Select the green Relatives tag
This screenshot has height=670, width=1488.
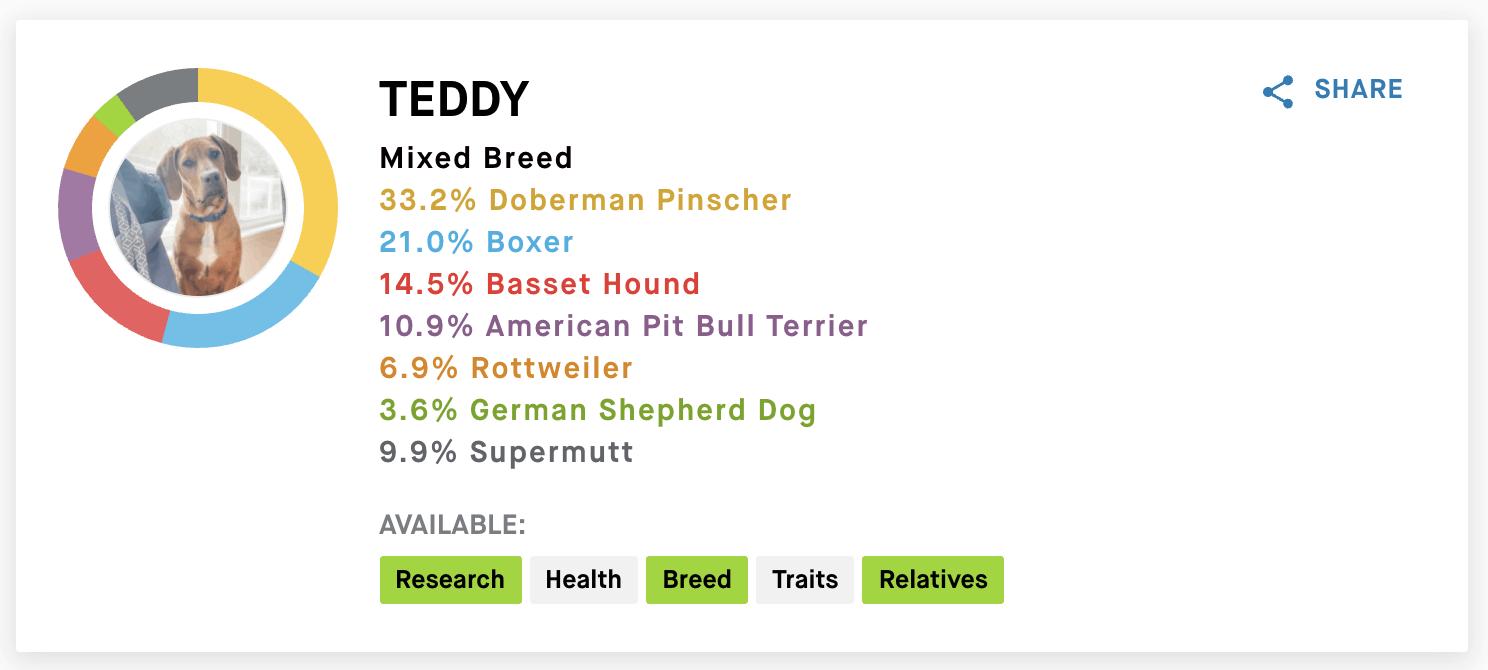[x=933, y=580]
